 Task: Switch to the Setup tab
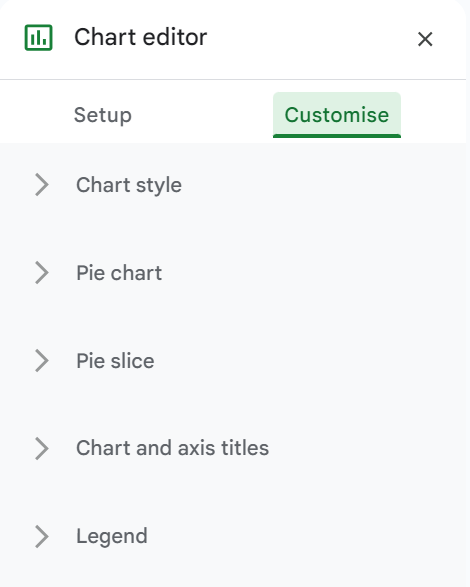[x=103, y=115]
